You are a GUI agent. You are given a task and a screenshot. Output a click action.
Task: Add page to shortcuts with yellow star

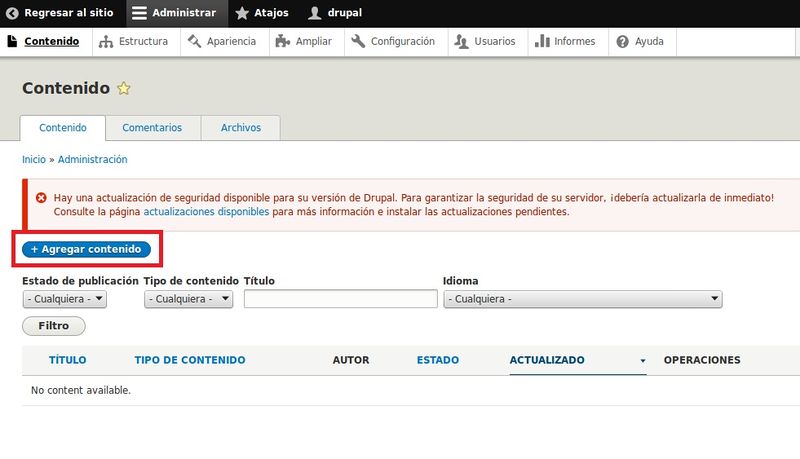[123, 88]
